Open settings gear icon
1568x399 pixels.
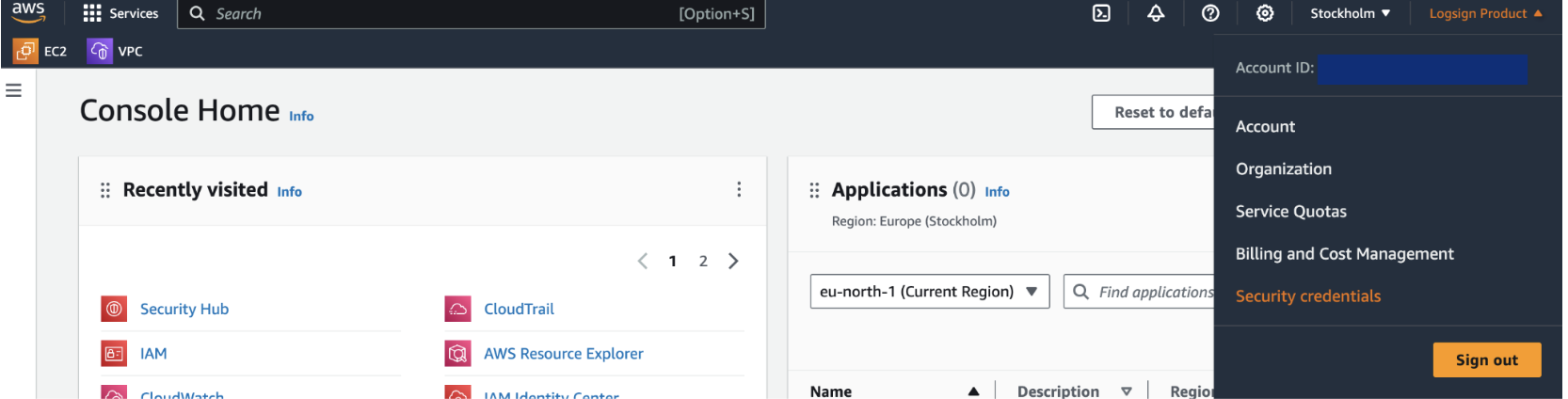click(x=1265, y=13)
